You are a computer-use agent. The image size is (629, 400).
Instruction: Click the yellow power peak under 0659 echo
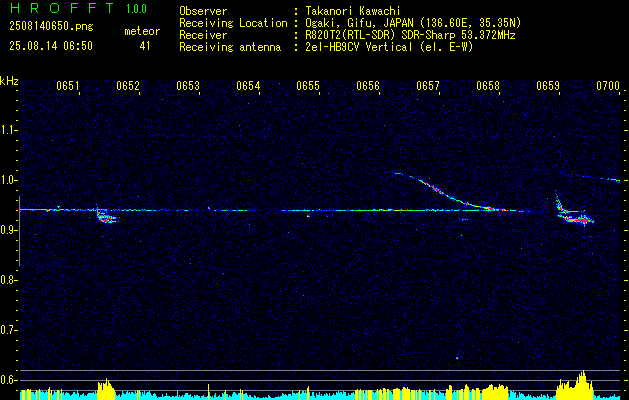[x=574, y=386]
